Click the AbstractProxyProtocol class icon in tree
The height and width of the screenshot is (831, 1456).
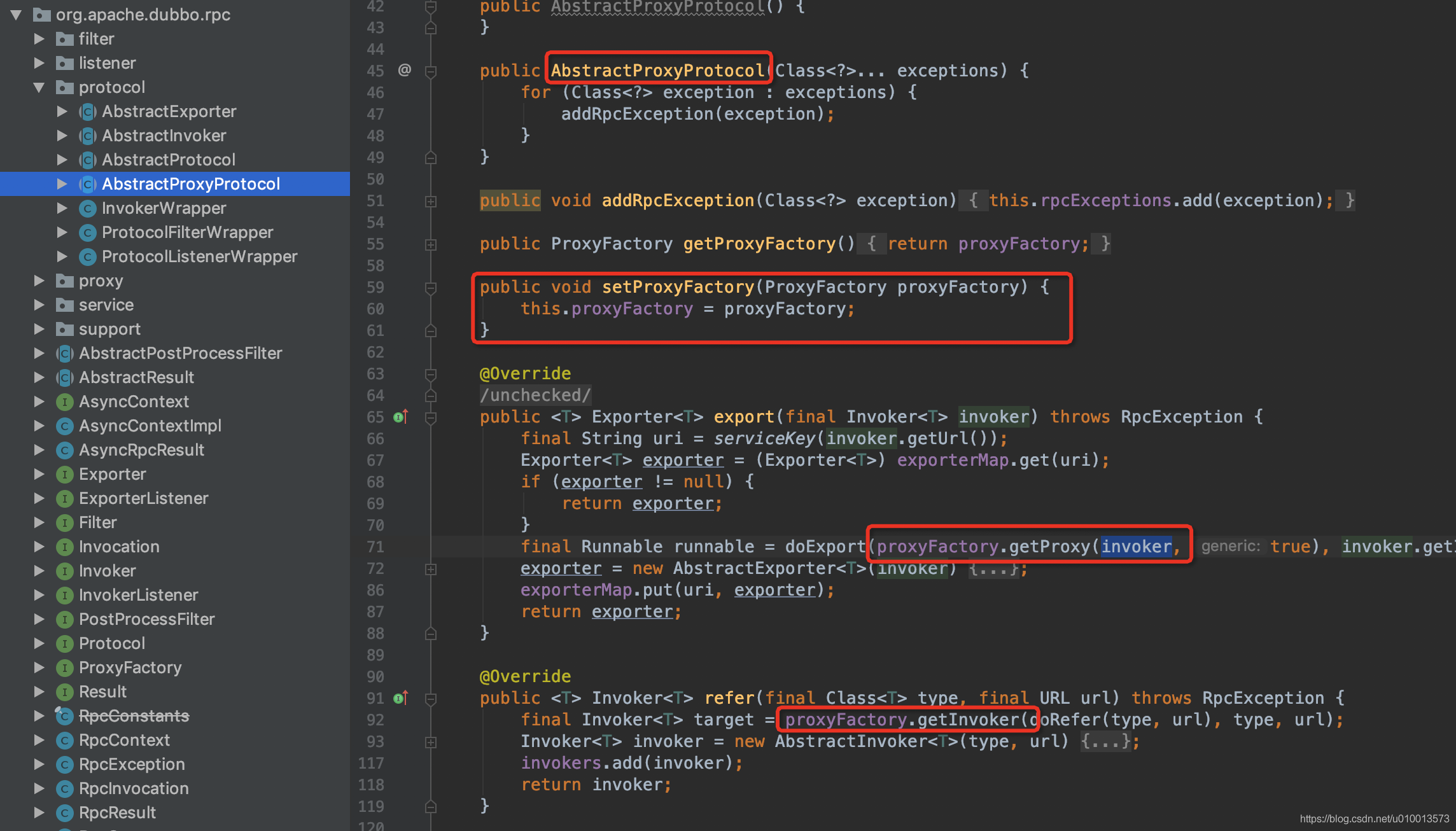click(x=88, y=185)
